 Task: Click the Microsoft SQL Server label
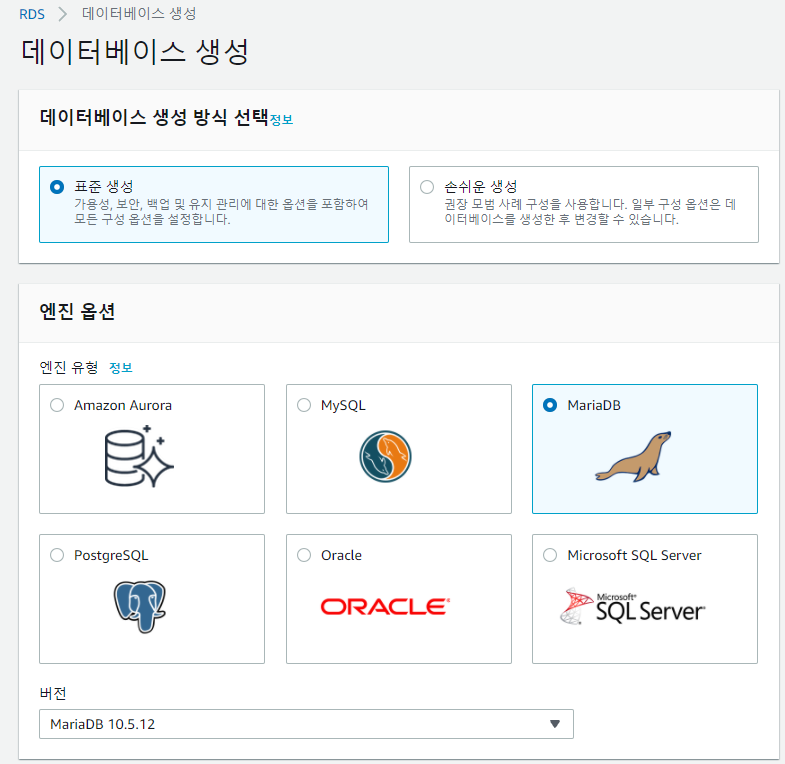[x=634, y=555]
